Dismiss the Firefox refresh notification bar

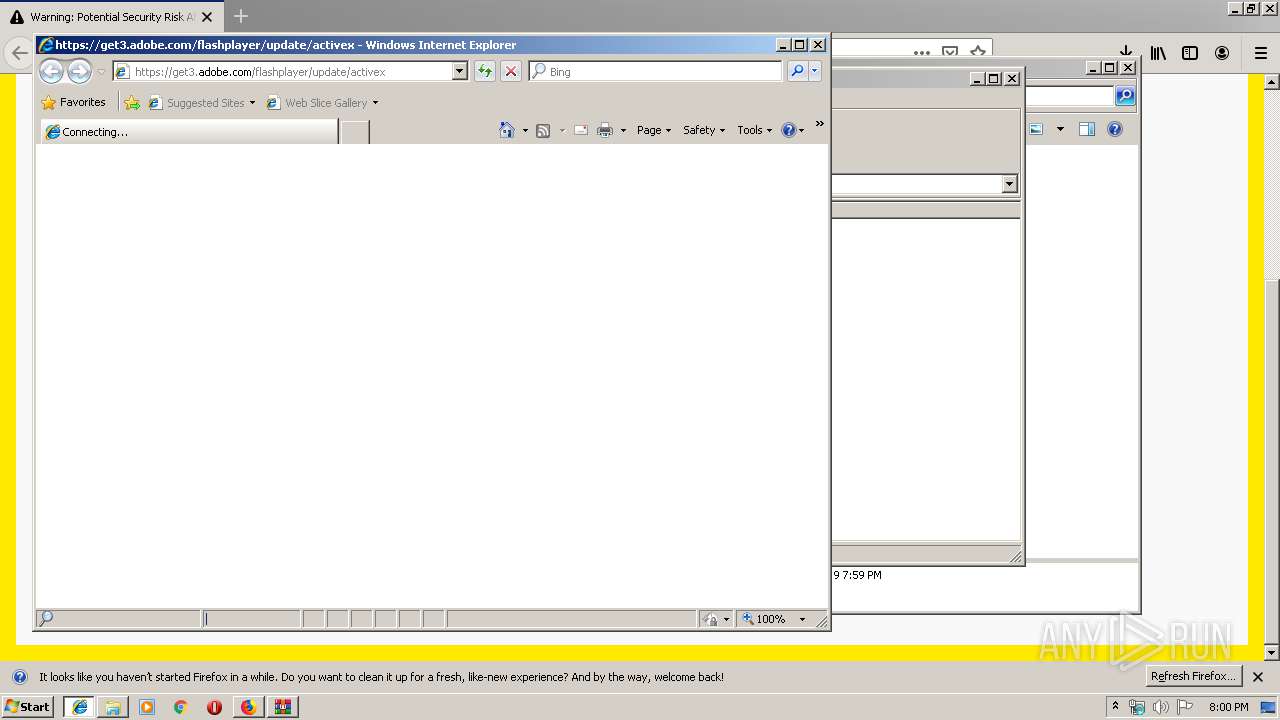click(x=1258, y=677)
